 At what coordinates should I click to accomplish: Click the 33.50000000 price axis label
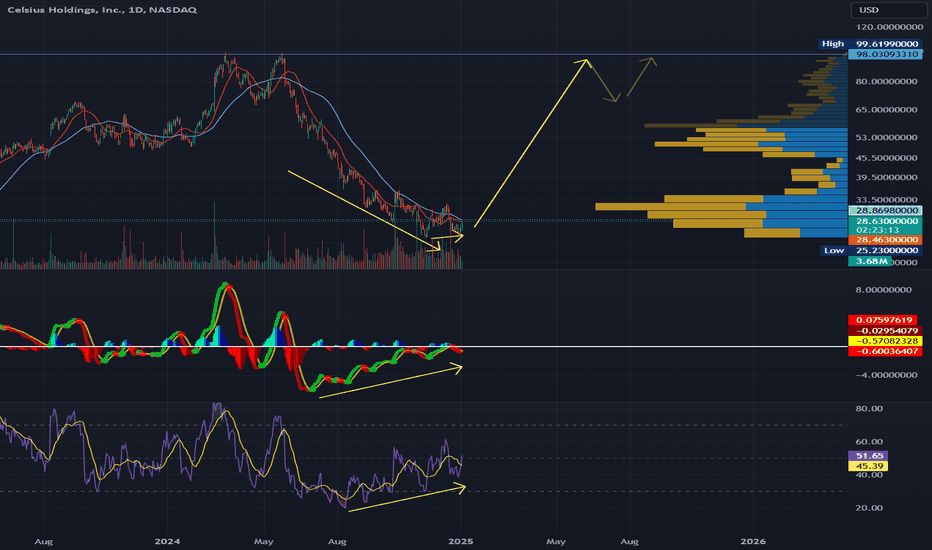(886, 200)
